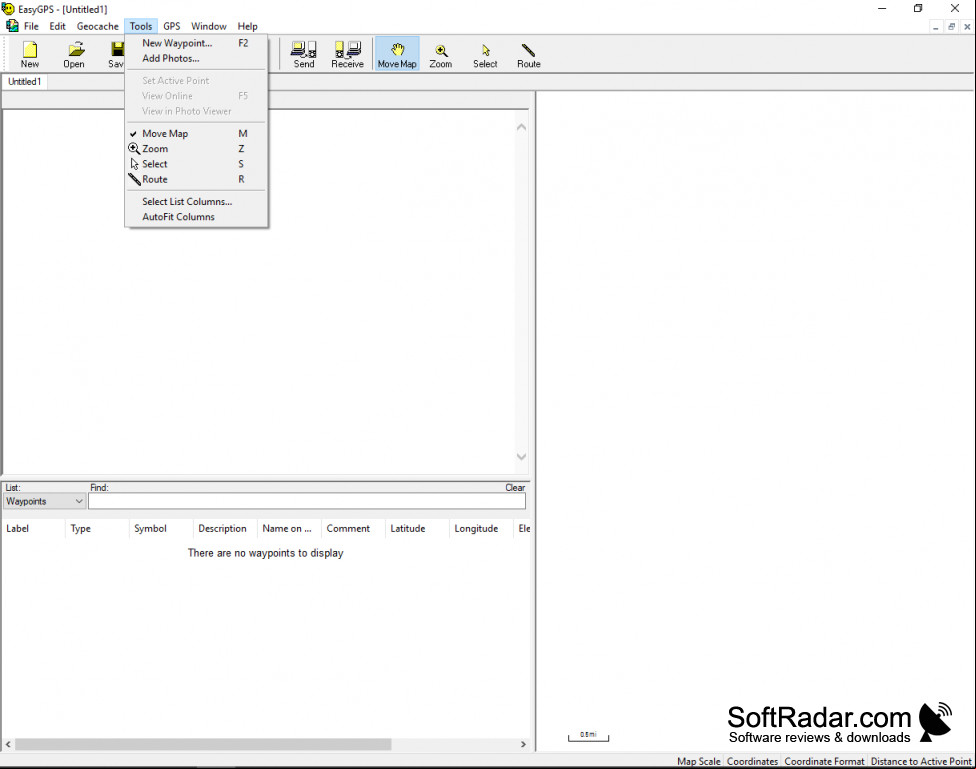Open the Window menu
The height and width of the screenshot is (769, 976).
209,26
